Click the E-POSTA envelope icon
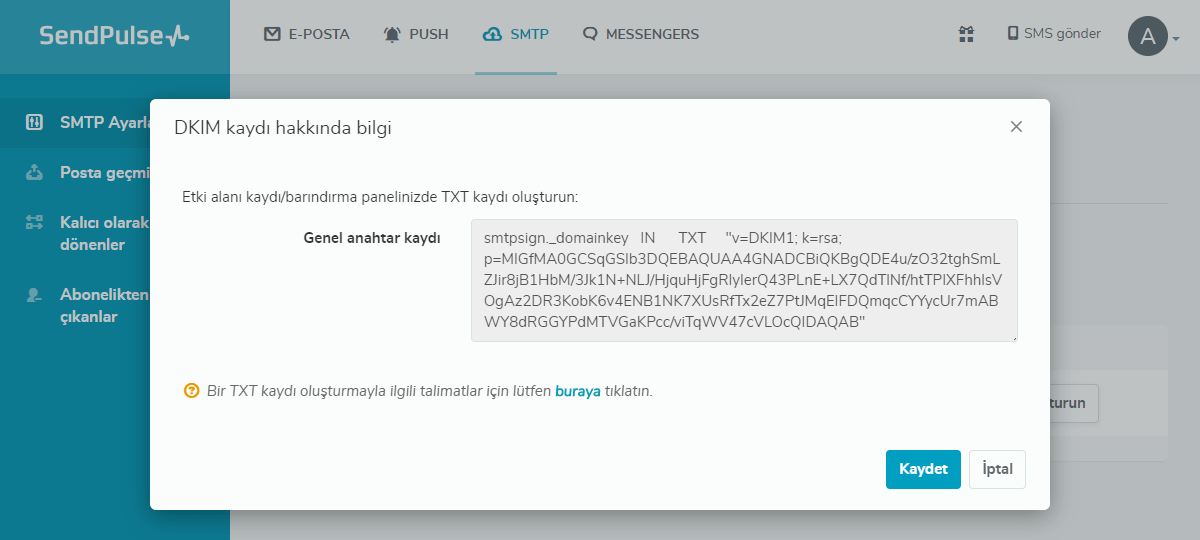The image size is (1200, 540). click(272, 34)
